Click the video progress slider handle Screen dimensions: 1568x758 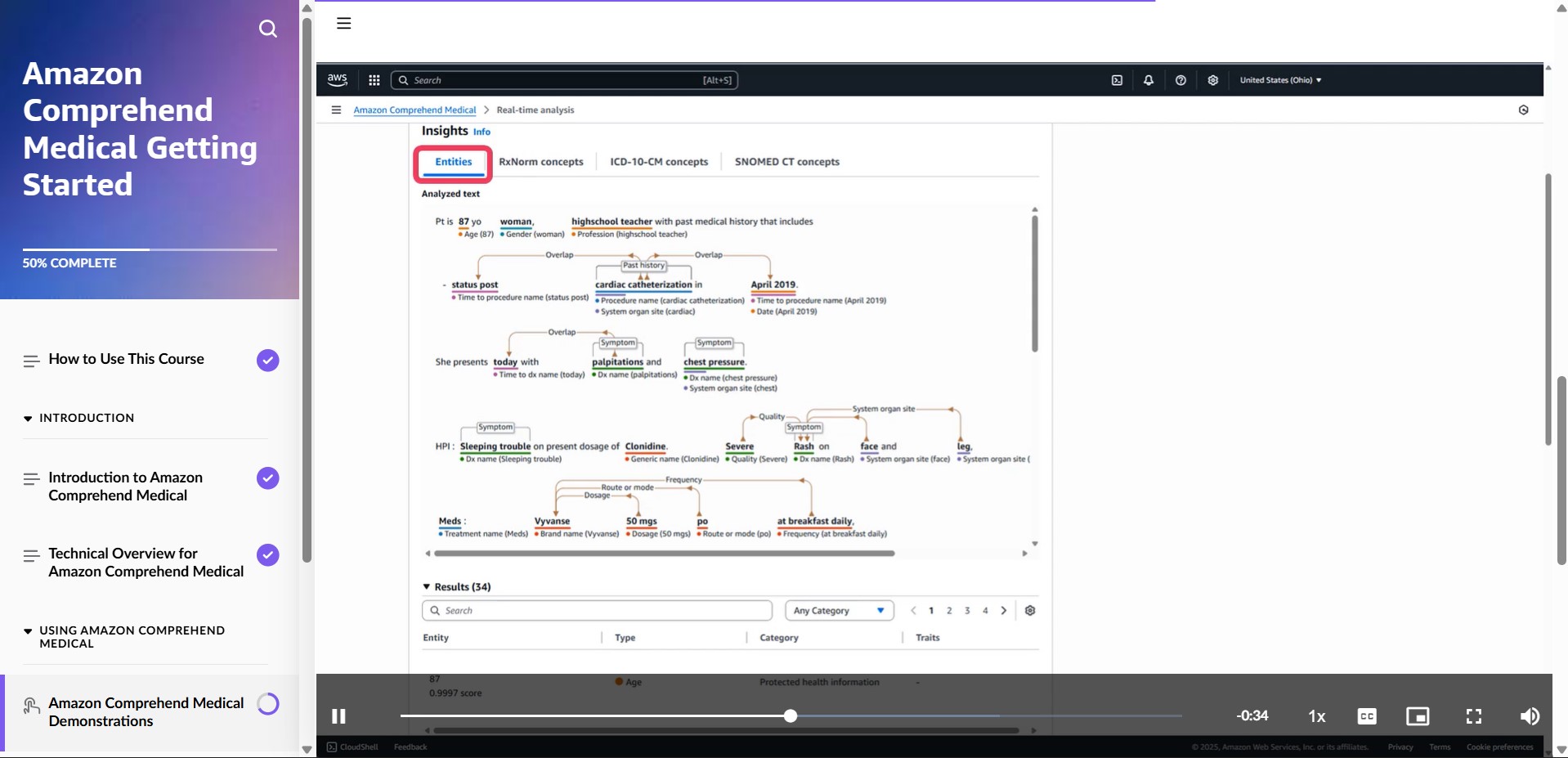pos(790,716)
